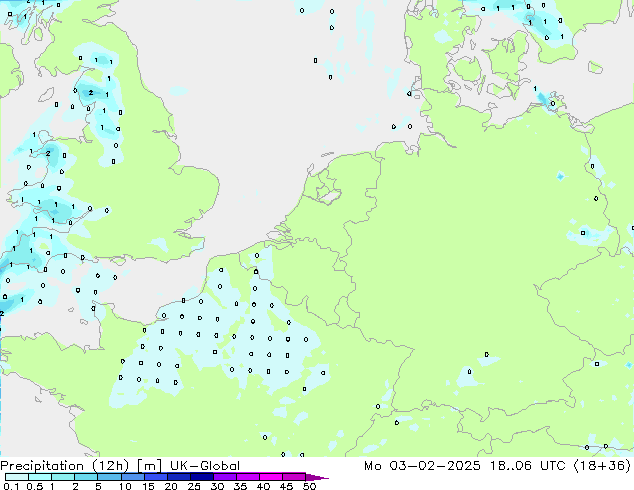Image resolution: width=634 pixels, height=490 pixels.
Task: Click the "50" legend scale label
Action: (x=309, y=486)
